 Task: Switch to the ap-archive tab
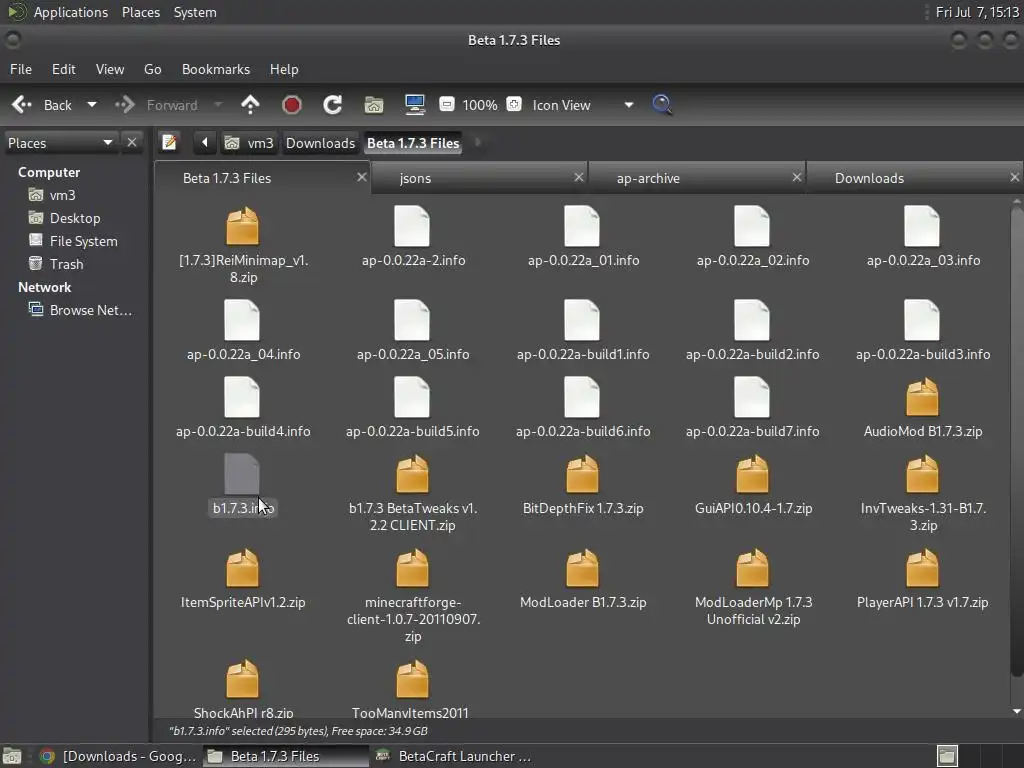[697, 178]
